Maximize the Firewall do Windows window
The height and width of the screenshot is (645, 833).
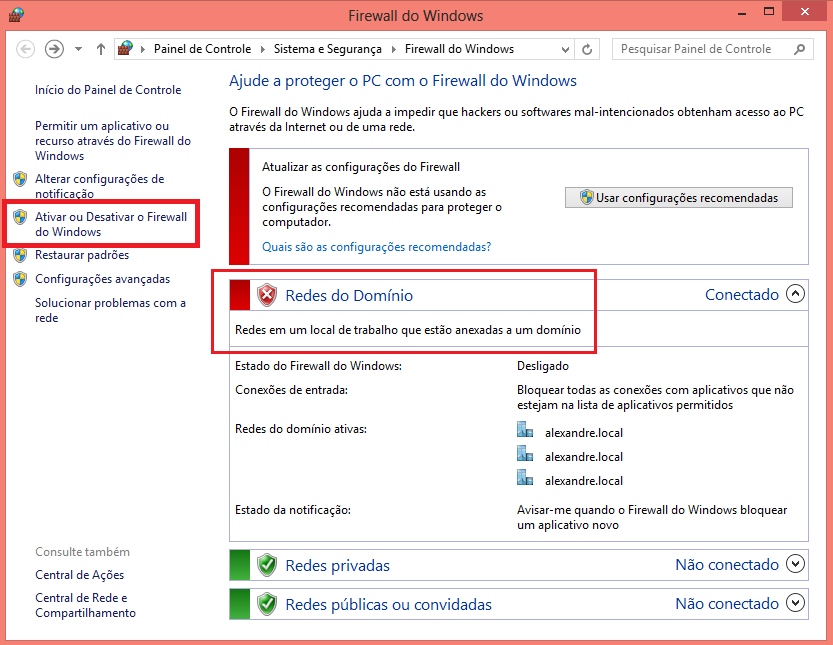pyautogui.click(x=769, y=12)
